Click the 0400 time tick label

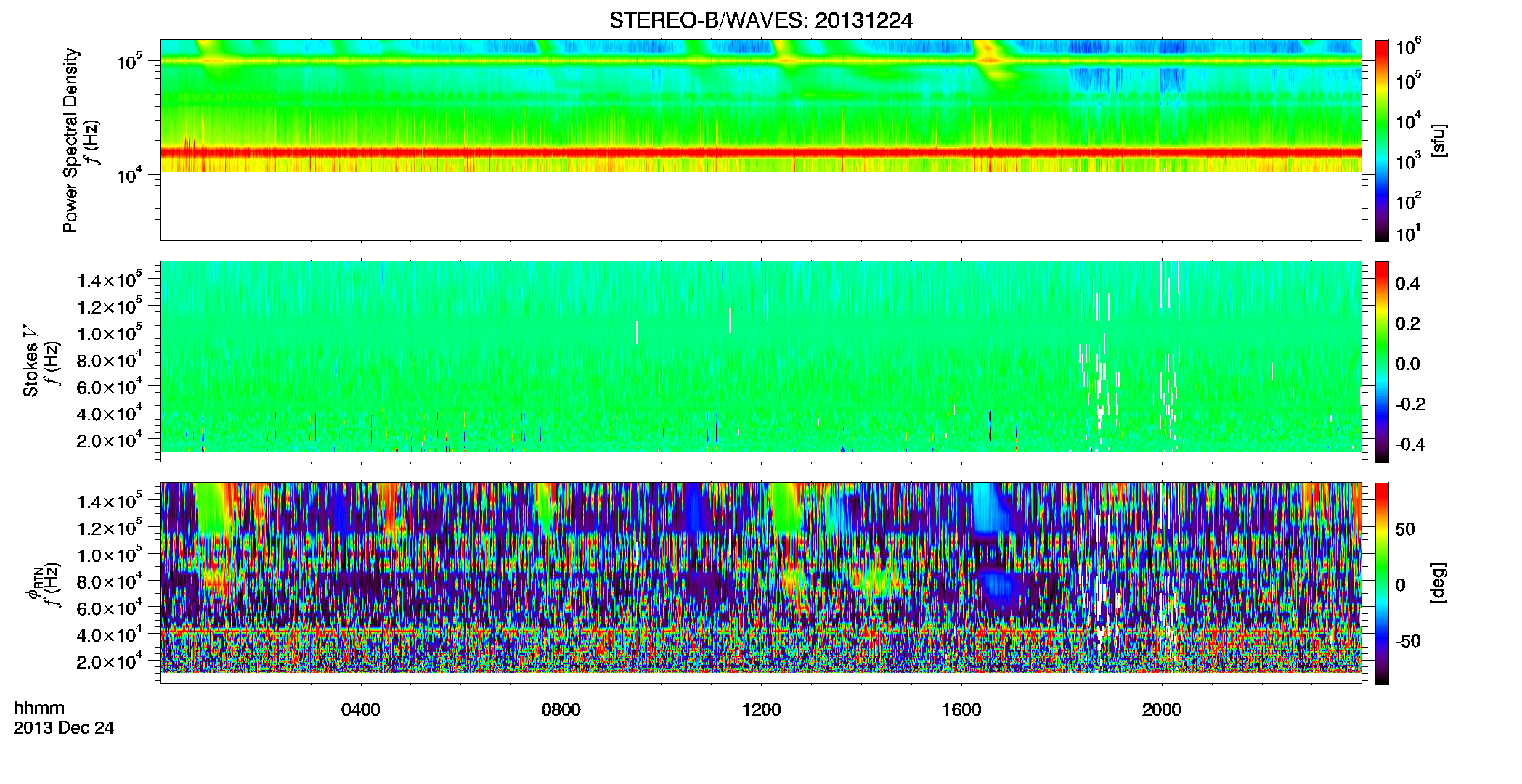[x=361, y=710]
